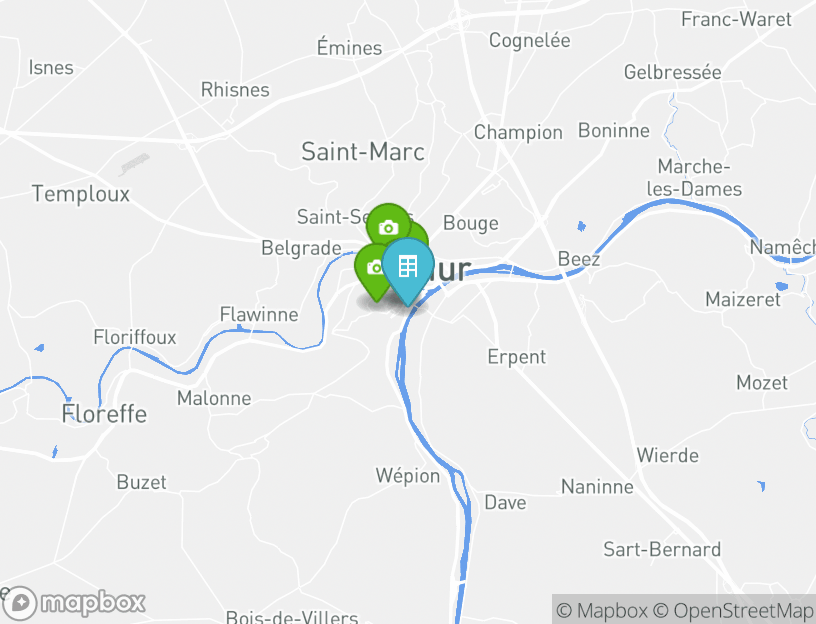Click the Mapbox logo
This screenshot has width=816, height=624.
coord(73,603)
